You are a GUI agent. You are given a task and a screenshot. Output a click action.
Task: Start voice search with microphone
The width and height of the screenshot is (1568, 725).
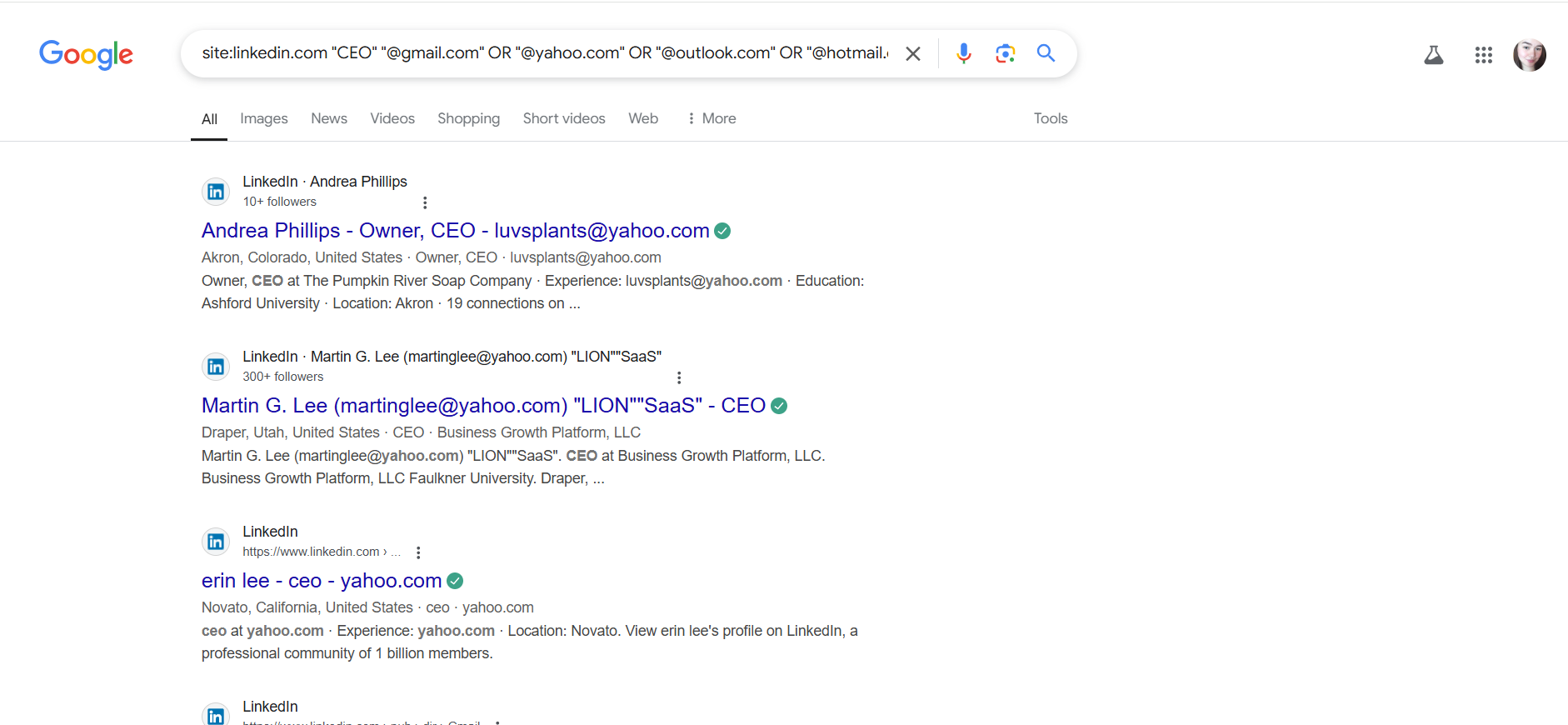963,53
